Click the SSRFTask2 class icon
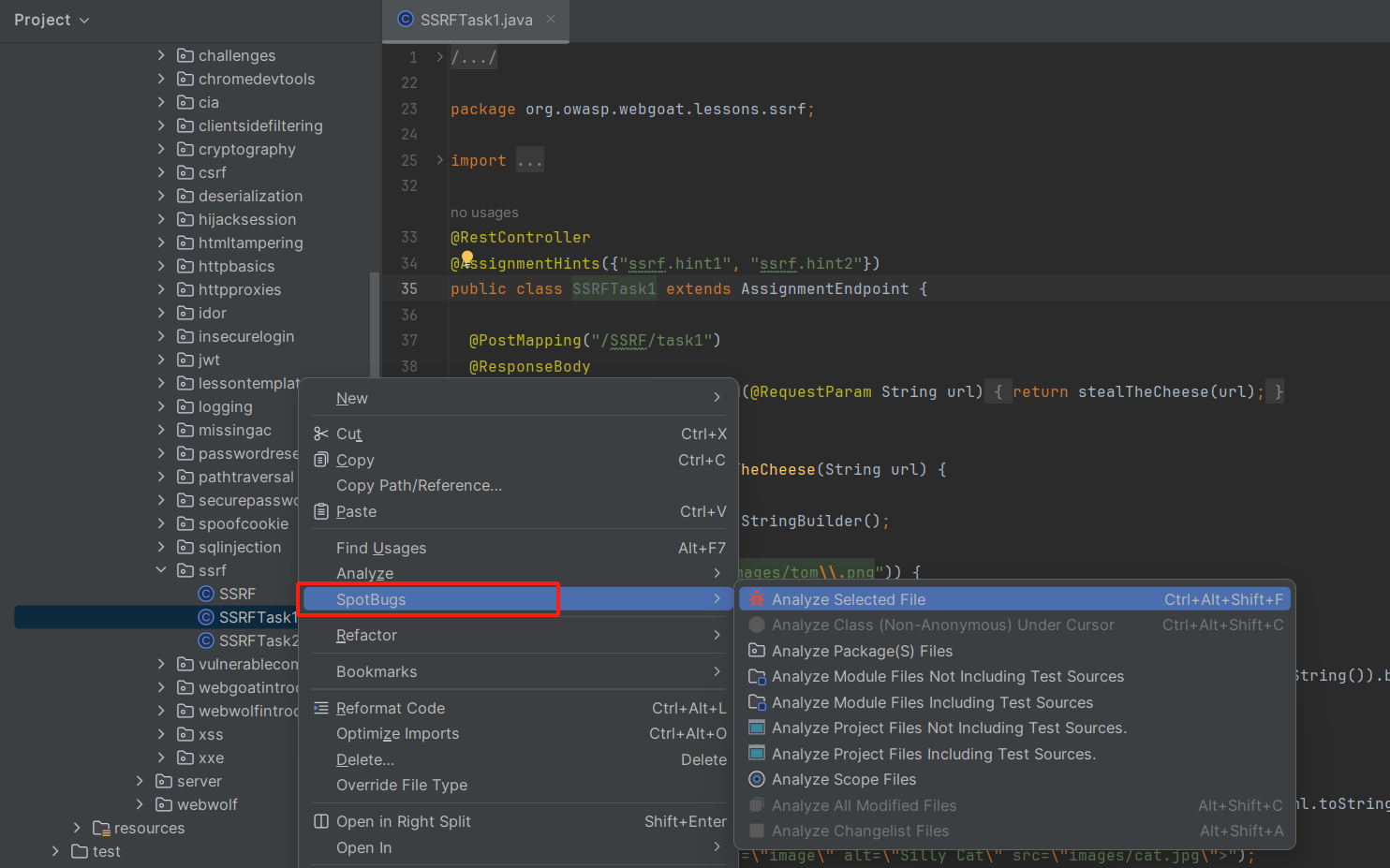 (x=207, y=640)
